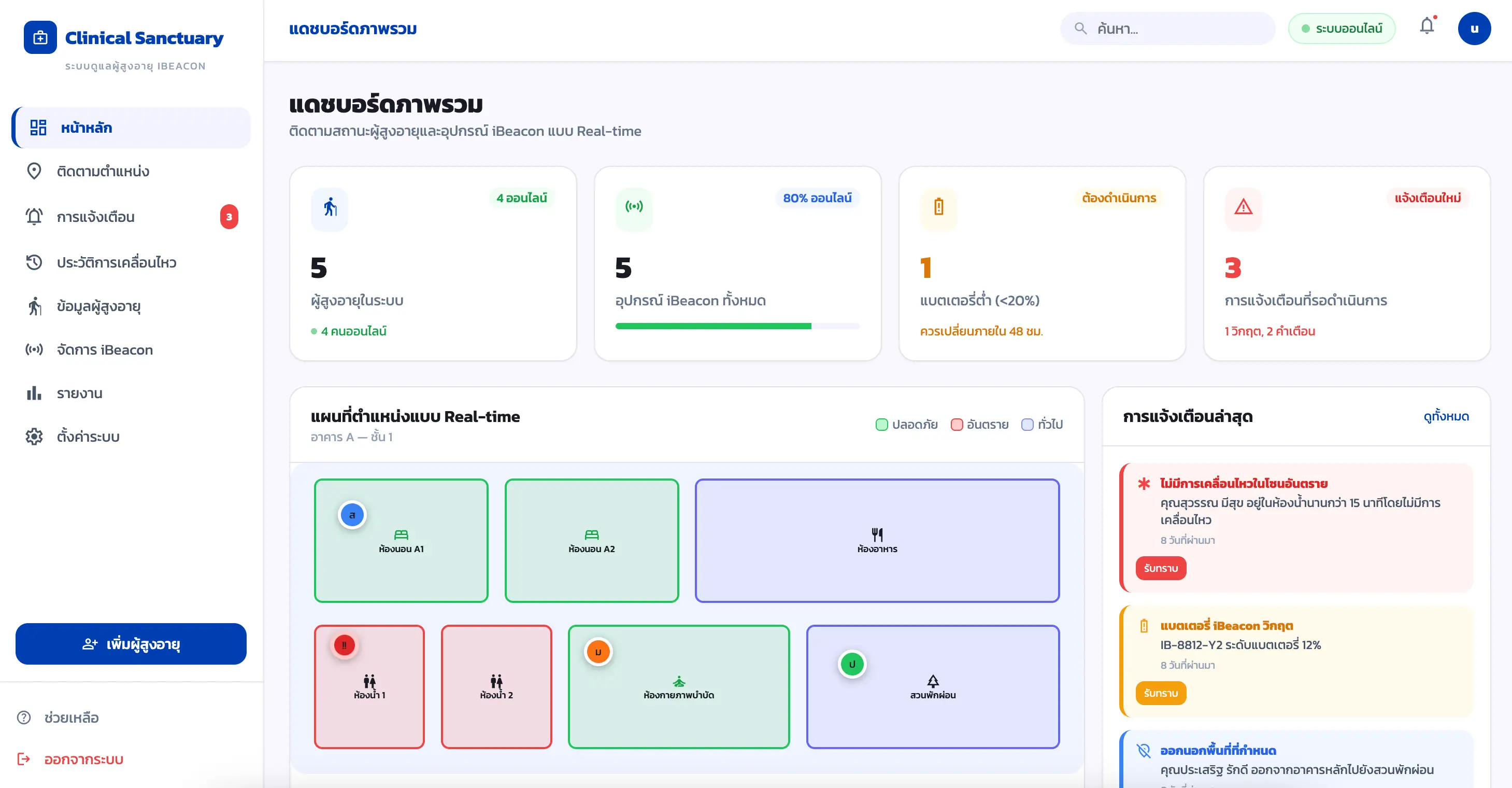1512x788 pixels.
Task: Click the location-off icon on ออกนอกพื้นที่ที่กำหนด alert
Action: click(1144, 751)
